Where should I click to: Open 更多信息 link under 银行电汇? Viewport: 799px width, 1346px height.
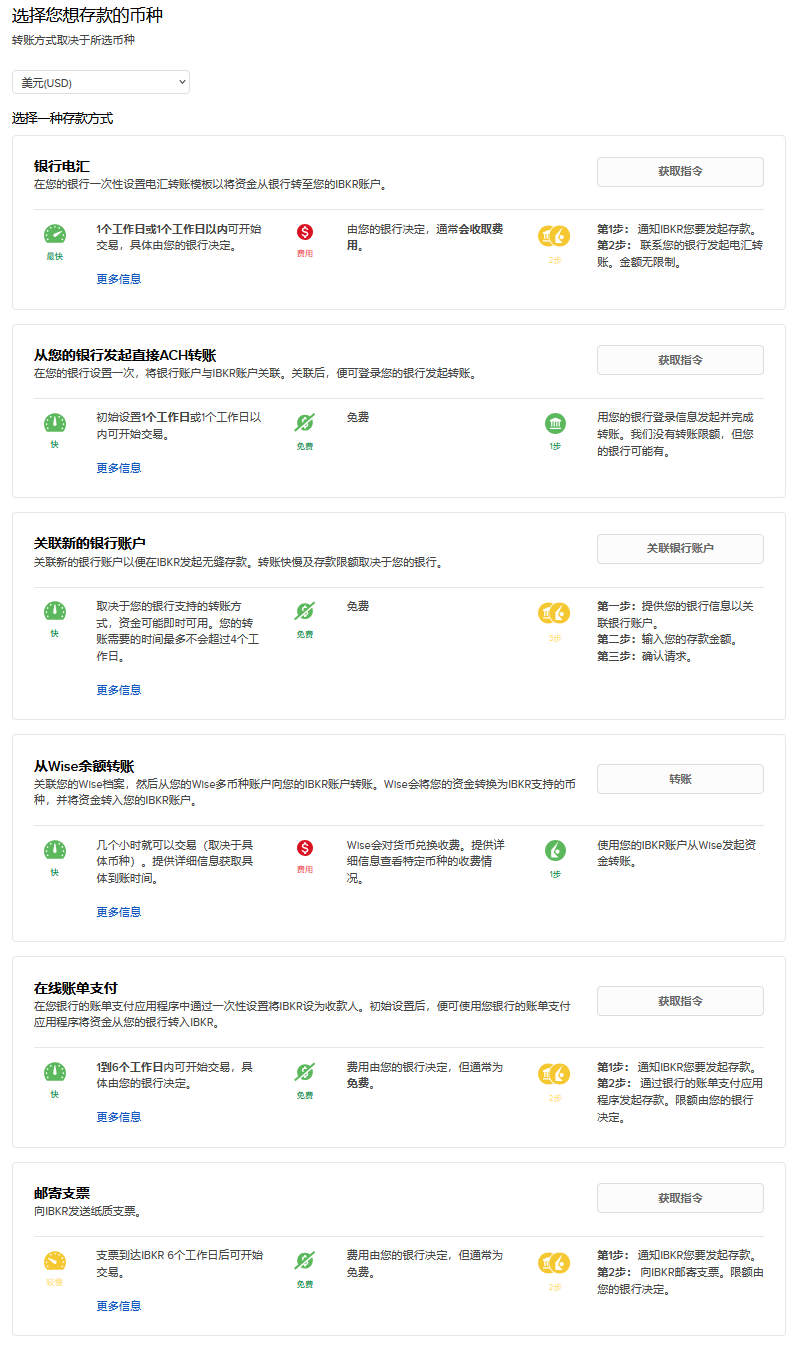pyautogui.click(x=119, y=279)
